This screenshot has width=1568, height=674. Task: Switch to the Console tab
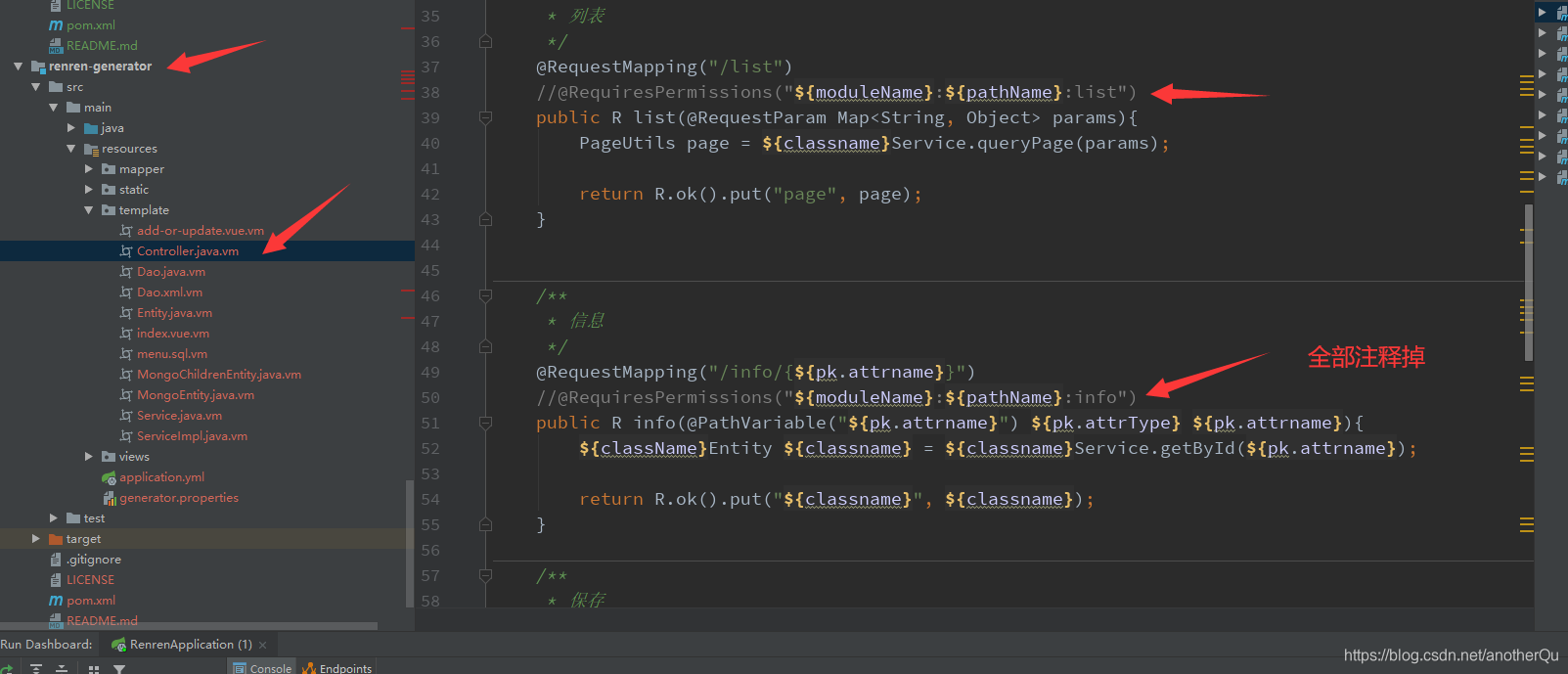pyautogui.click(x=261, y=668)
